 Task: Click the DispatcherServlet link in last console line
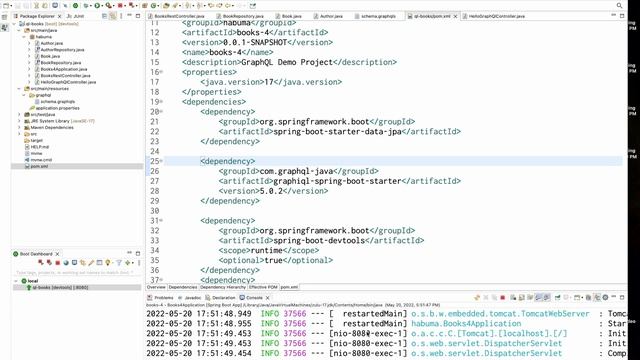[487, 353]
